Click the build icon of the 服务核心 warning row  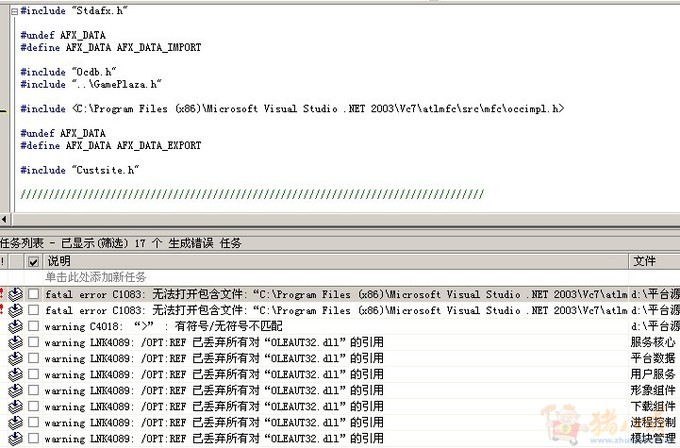click(16, 342)
